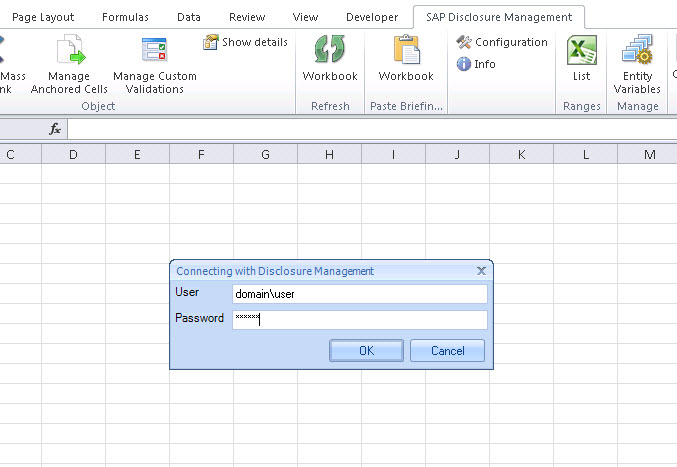This screenshot has height=467, width=677.
Task: Select column C header
Action: [20, 155]
